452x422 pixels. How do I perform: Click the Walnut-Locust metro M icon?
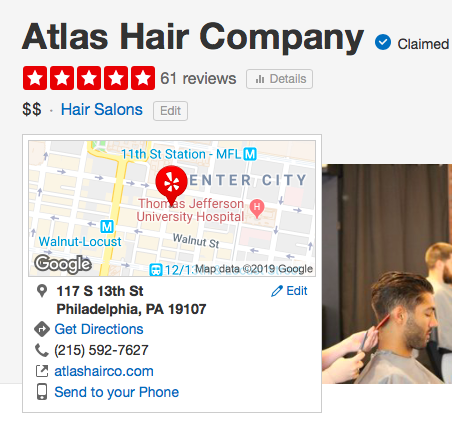click(x=107, y=227)
